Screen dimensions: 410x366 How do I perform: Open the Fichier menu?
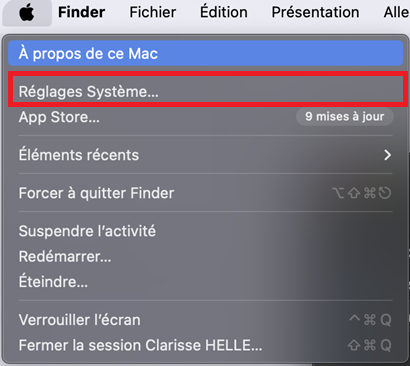point(153,12)
